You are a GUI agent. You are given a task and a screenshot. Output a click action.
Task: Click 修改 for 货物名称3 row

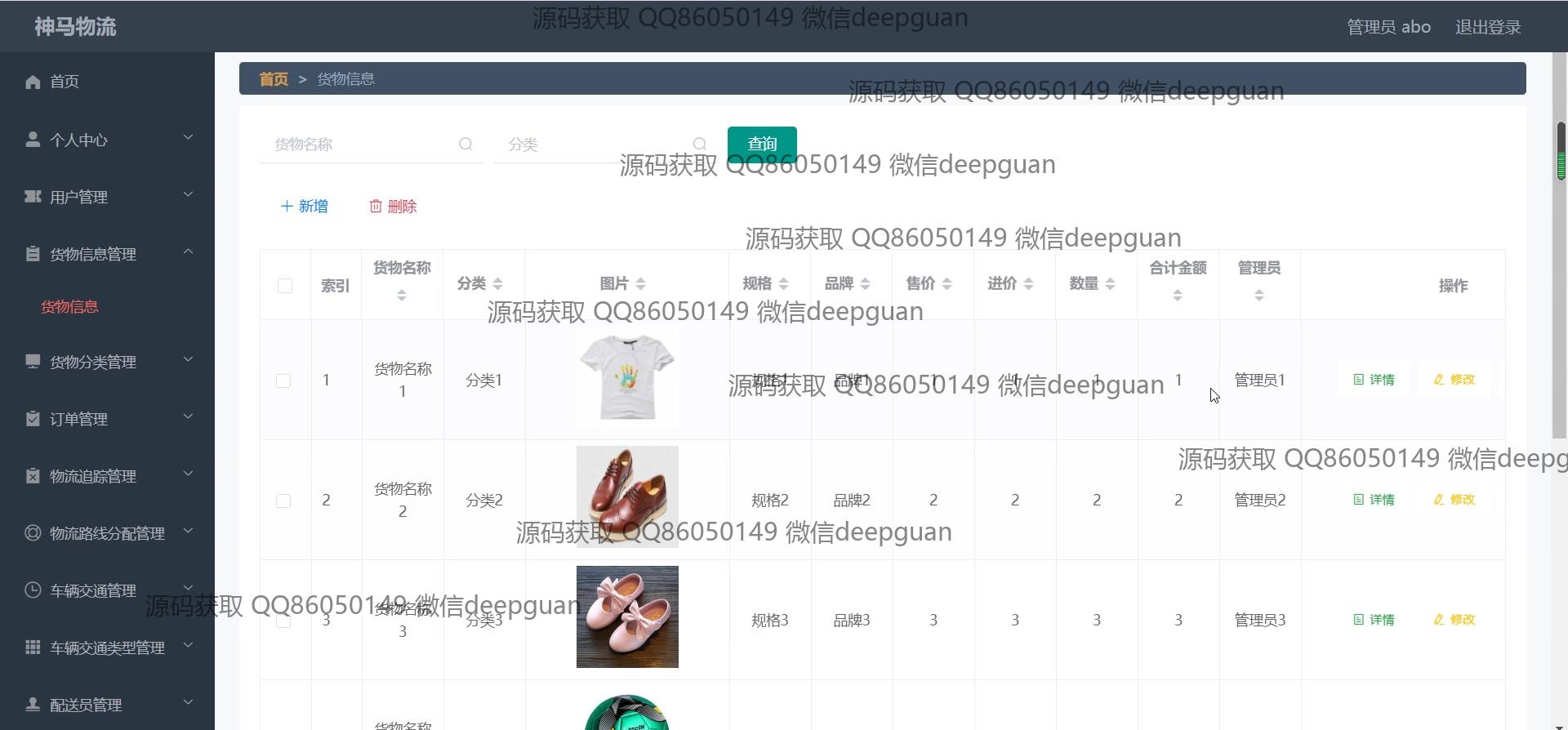[x=1454, y=620]
